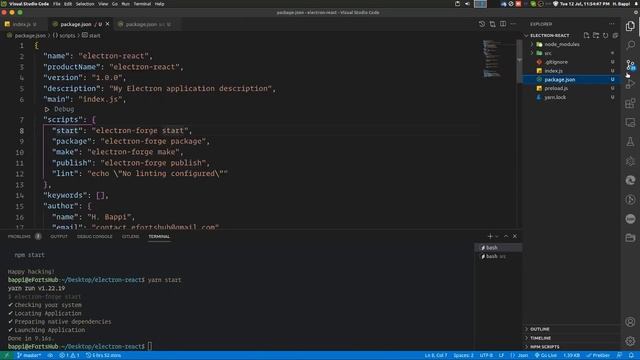Click the Prettier status item
This screenshot has width=640, height=360.
(x=598, y=356)
